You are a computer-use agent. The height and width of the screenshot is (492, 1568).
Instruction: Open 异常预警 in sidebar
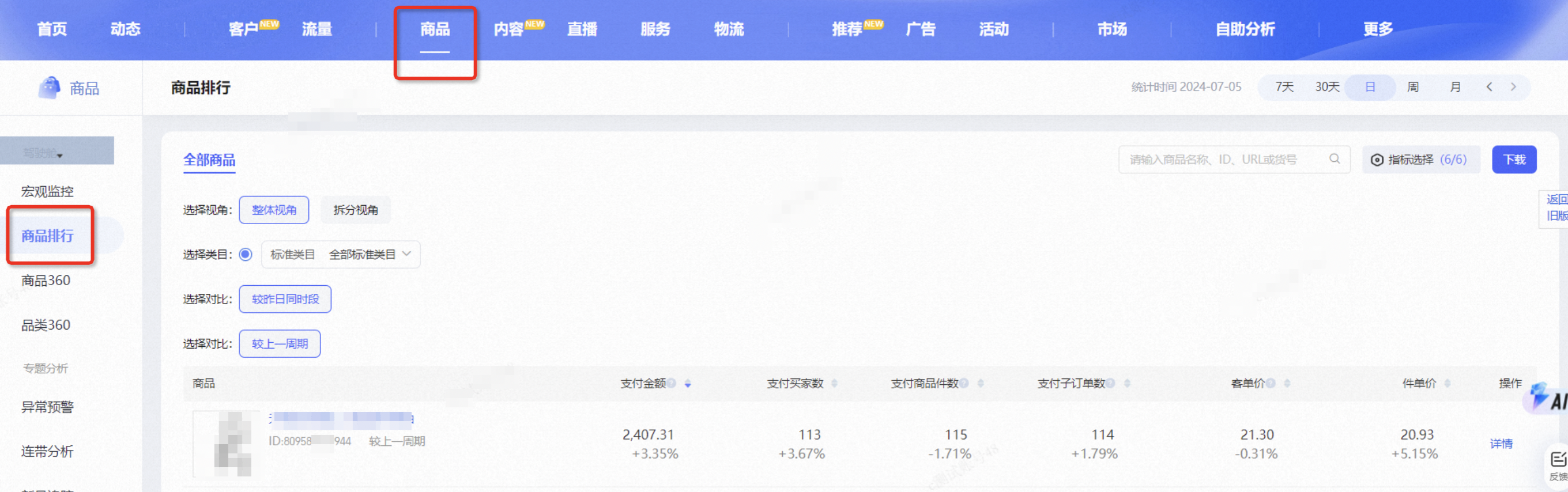47,407
